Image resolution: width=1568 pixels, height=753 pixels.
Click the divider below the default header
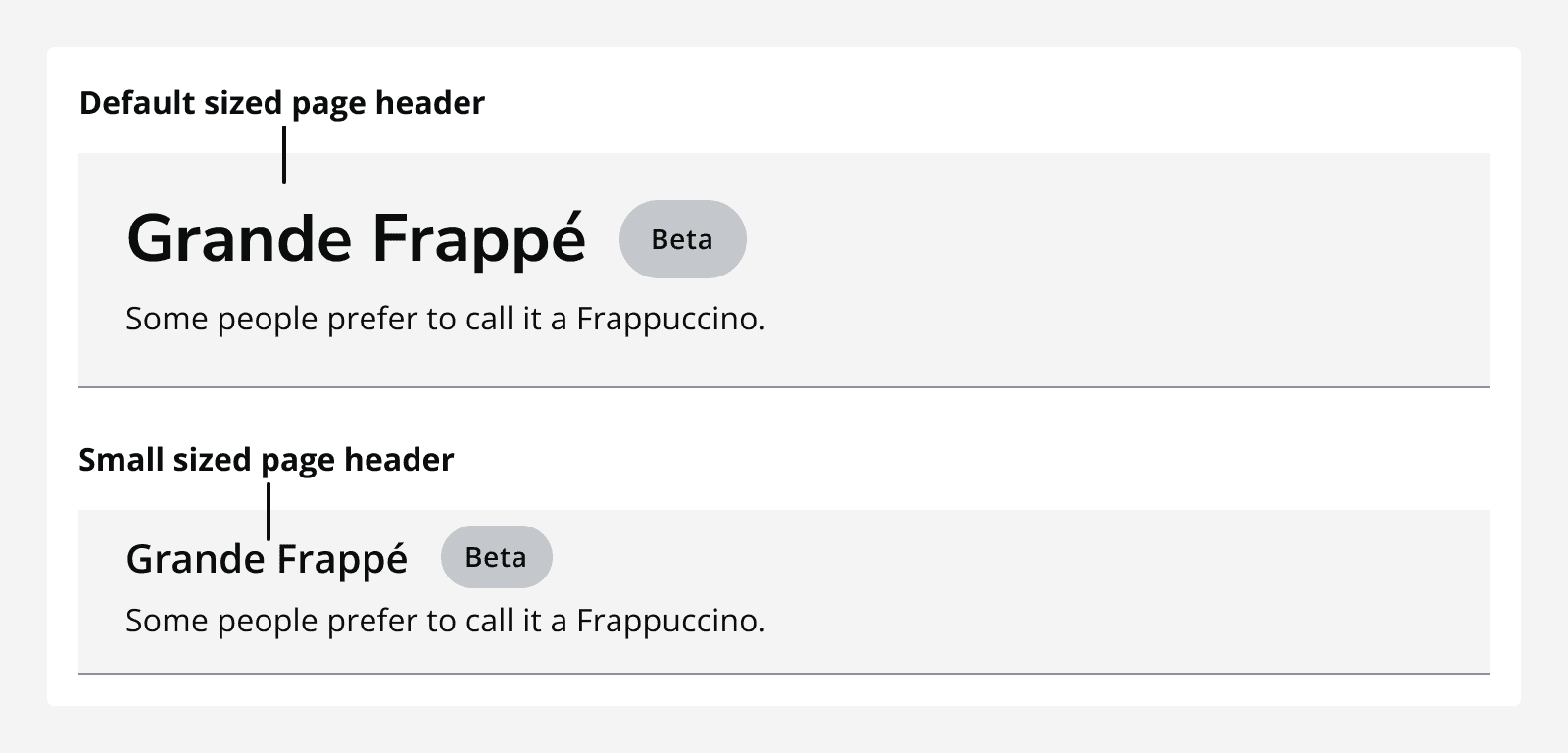point(784,387)
